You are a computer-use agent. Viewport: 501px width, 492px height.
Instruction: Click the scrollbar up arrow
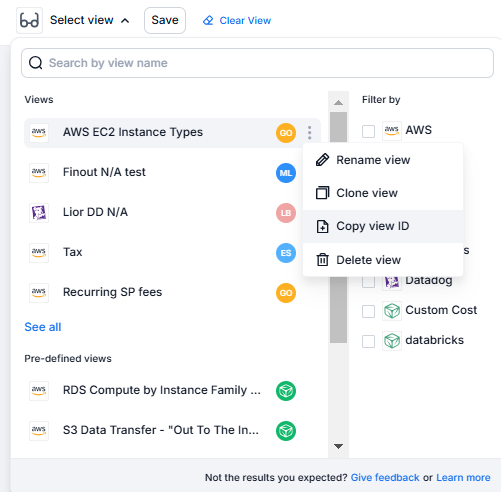(x=338, y=102)
